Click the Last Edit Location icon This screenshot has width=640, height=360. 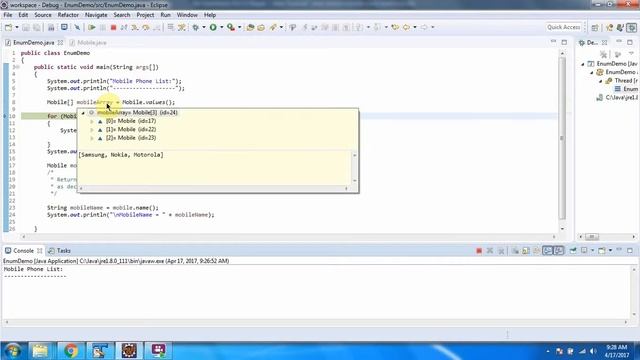click(x=395, y=27)
